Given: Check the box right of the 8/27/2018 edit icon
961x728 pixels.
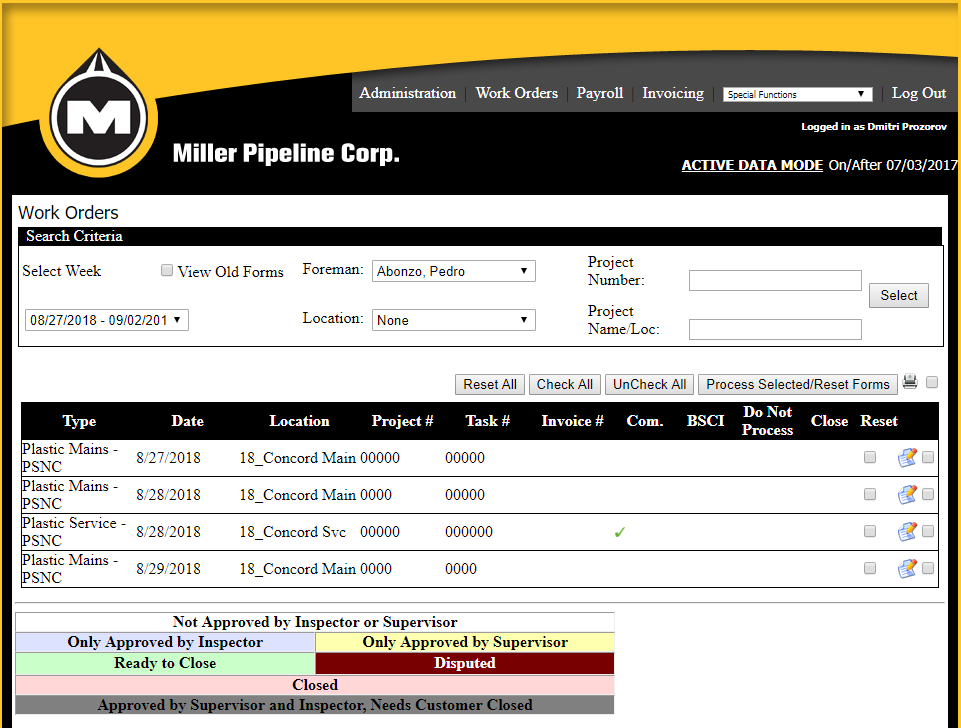Looking at the screenshot, I should pyautogui.click(x=928, y=457).
